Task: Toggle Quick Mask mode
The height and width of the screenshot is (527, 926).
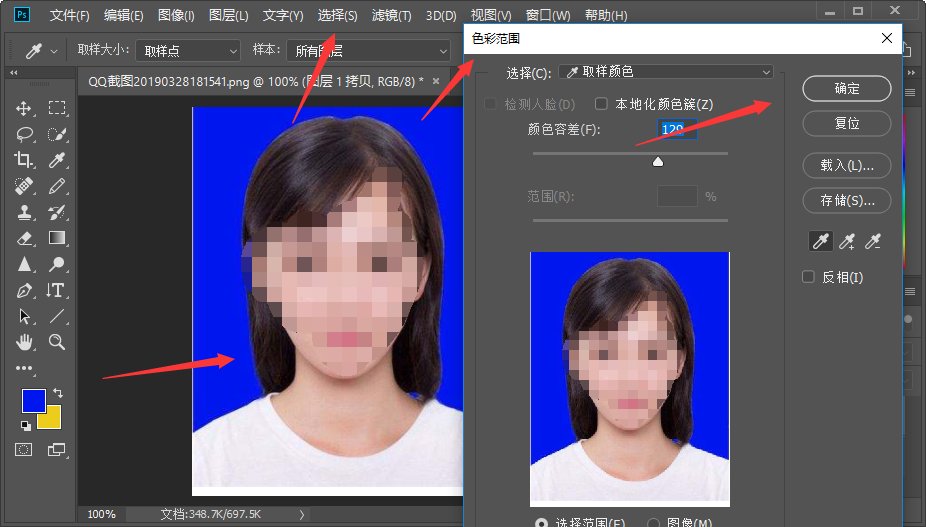Action: point(24,450)
